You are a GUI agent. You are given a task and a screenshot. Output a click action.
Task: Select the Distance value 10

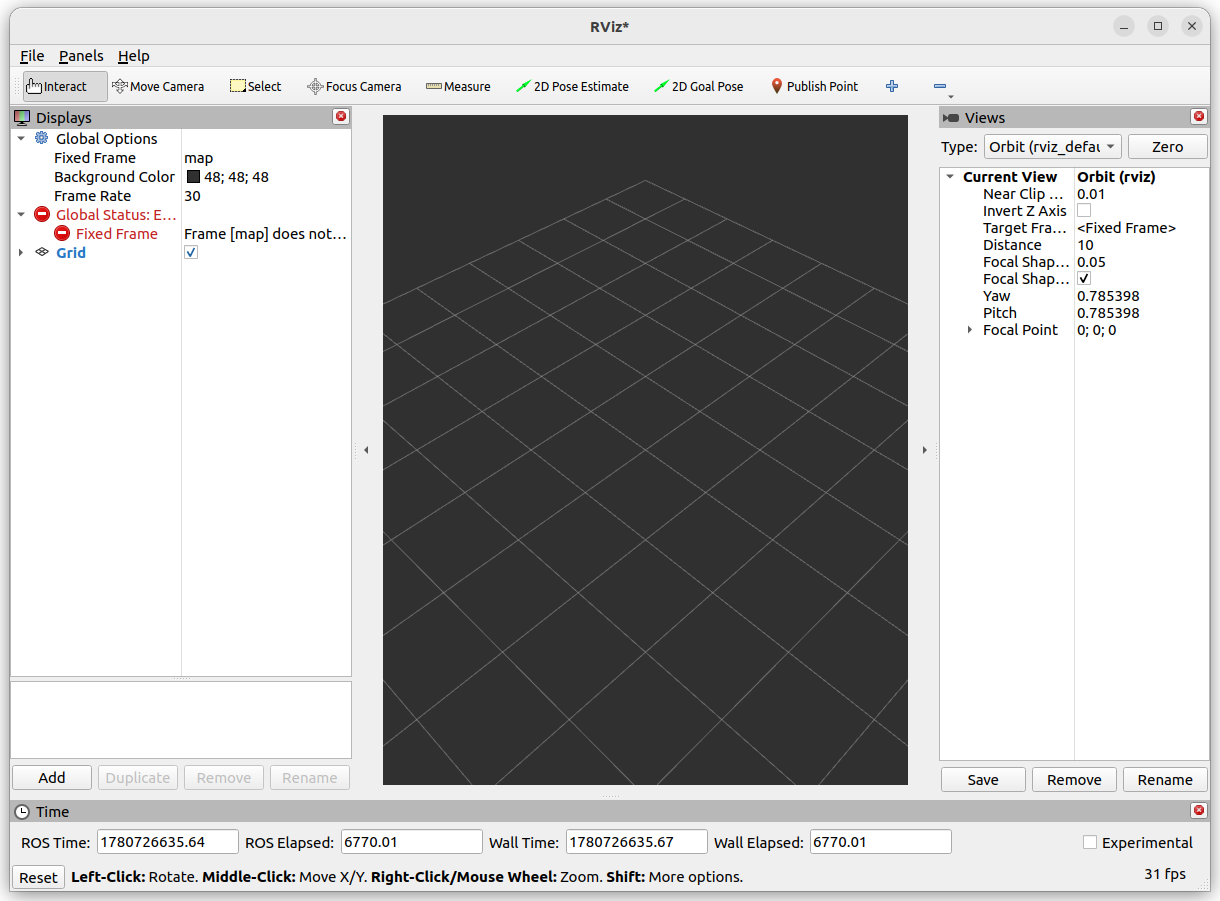click(1085, 245)
